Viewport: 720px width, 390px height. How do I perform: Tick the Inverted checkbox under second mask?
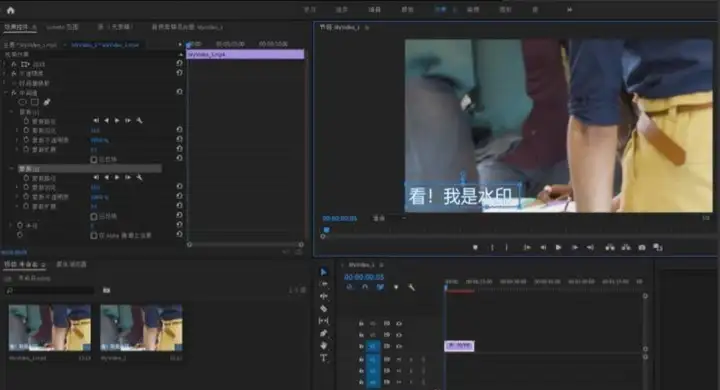tap(94, 216)
